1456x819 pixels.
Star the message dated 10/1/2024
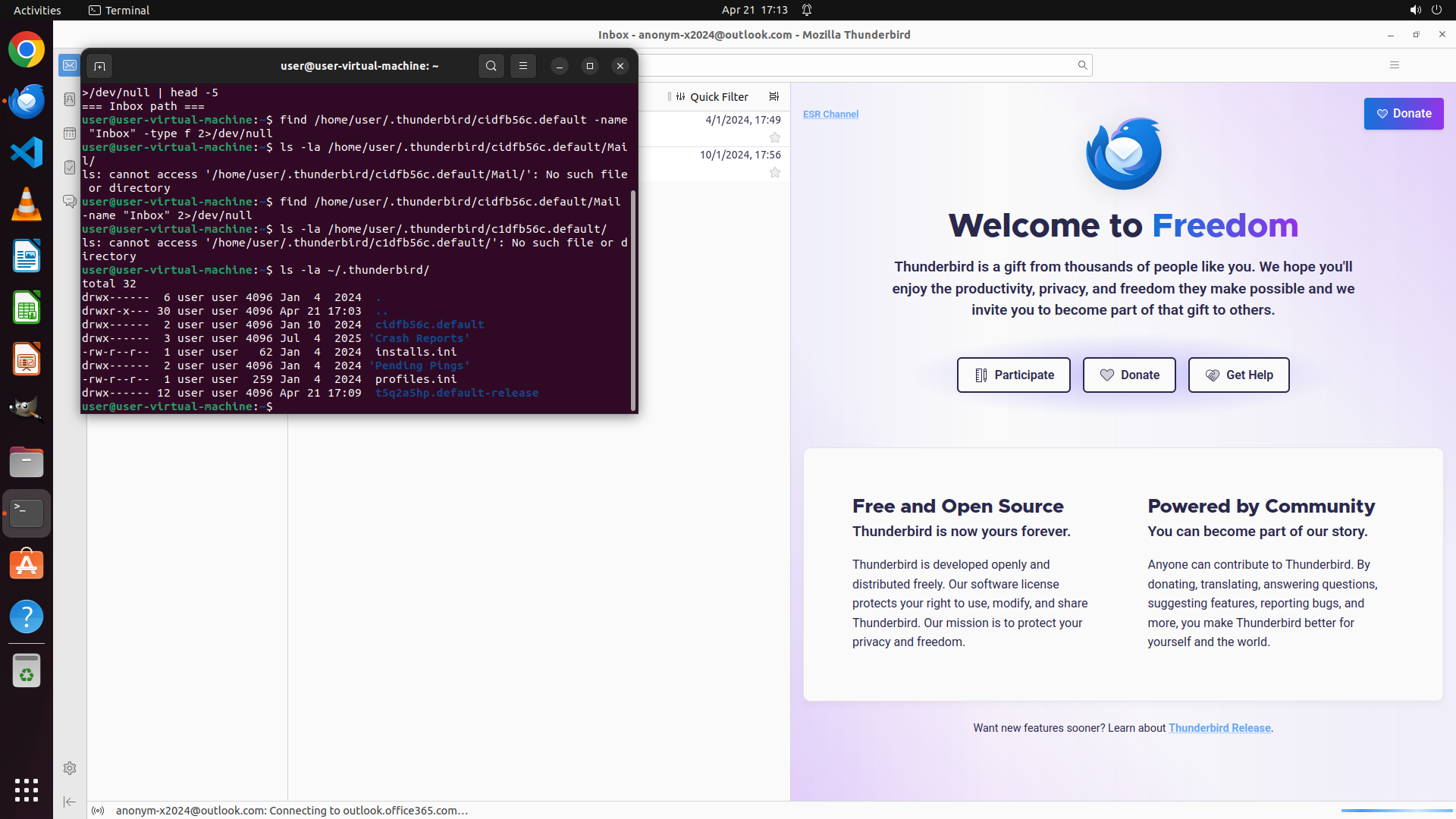pyautogui.click(x=775, y=172)
